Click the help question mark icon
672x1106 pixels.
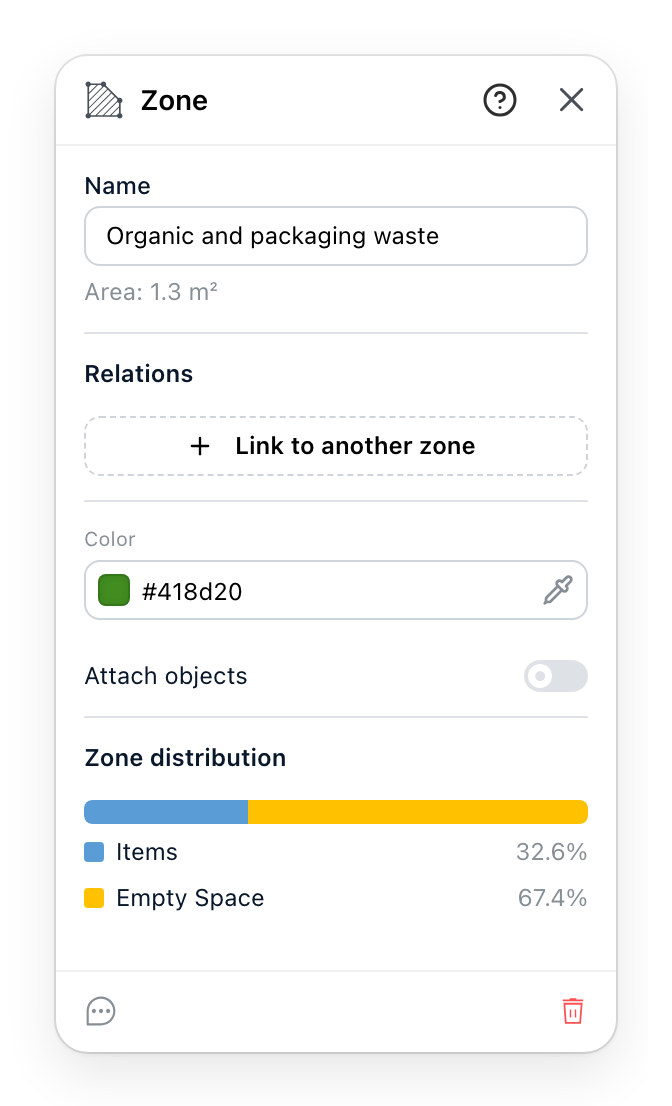(x=499, y=100)
